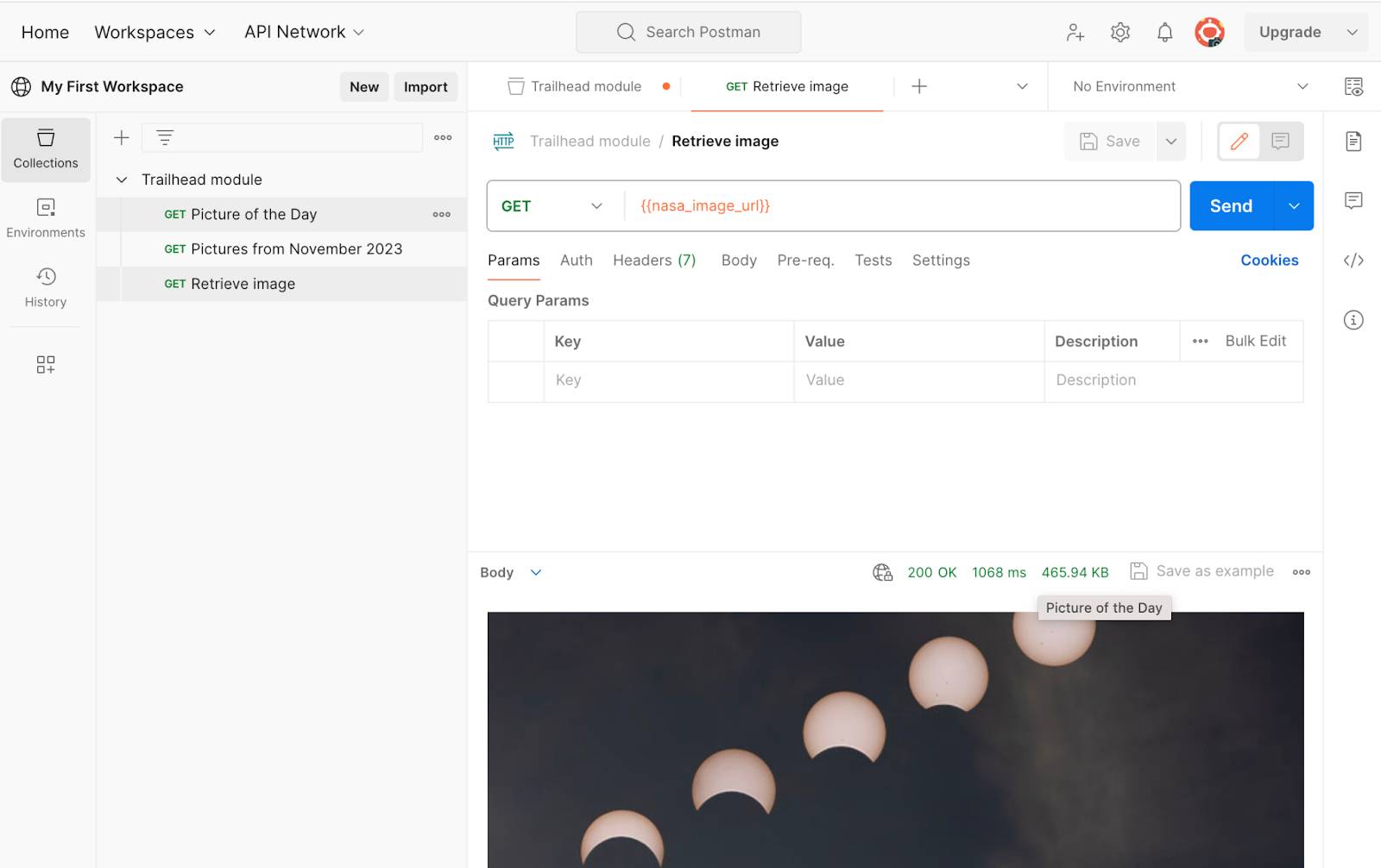Open the History sidebar panel
Screen dimensions: 1381x868
(46, 287)
